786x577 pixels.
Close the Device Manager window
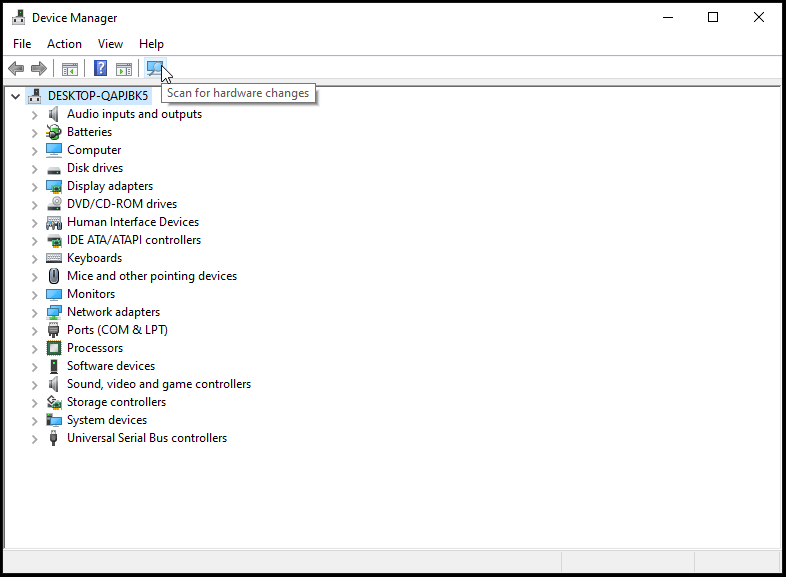point(758,18)
